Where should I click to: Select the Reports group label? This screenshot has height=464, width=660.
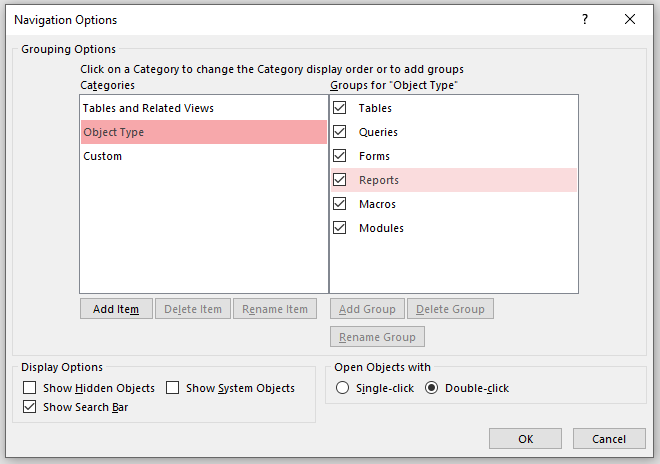click(x=379, y=180)
